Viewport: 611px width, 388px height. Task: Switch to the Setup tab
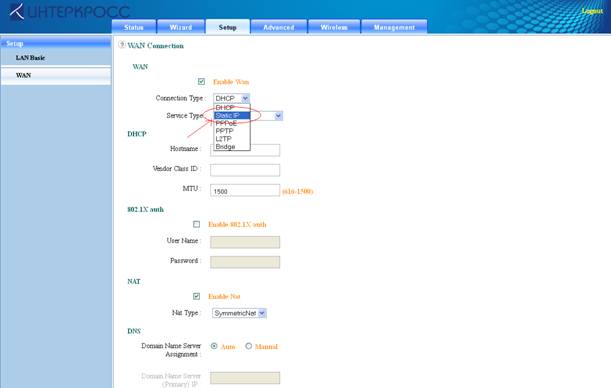coord(228,27)
